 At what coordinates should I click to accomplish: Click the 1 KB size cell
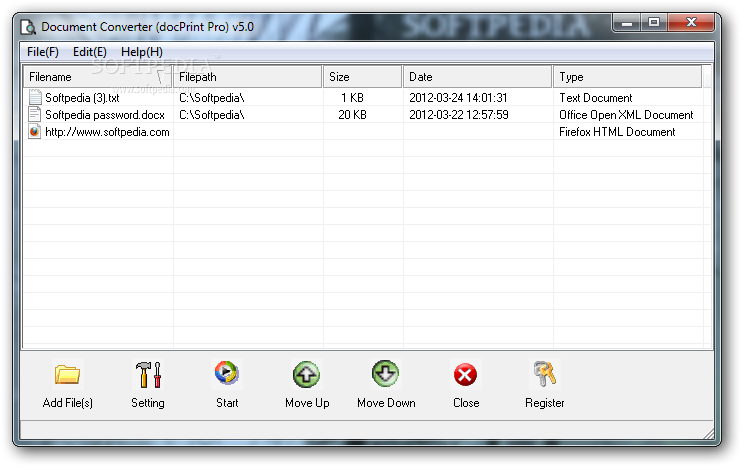[x=352, y=98]
